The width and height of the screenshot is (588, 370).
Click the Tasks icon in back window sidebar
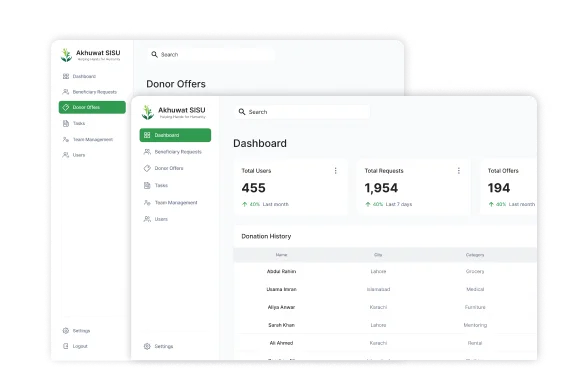tap(66, 123)
